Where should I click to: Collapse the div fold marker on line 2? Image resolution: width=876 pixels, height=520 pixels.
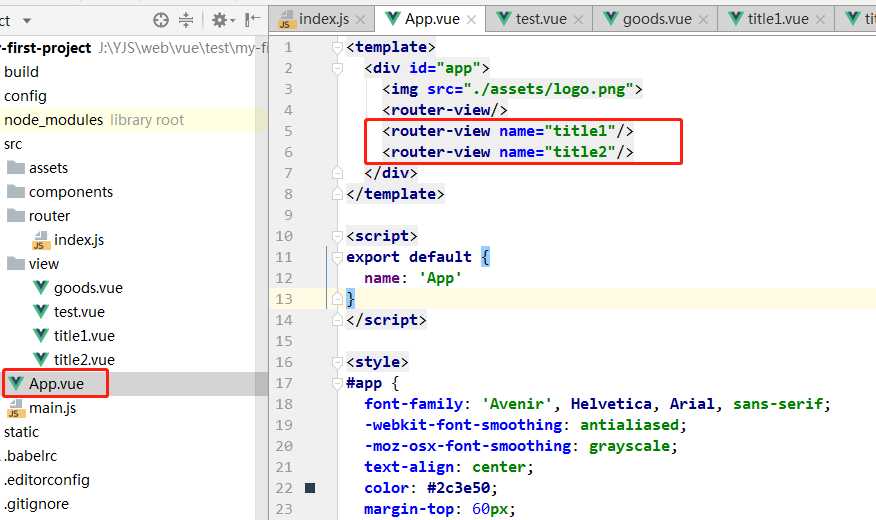(x=337, y=68)
